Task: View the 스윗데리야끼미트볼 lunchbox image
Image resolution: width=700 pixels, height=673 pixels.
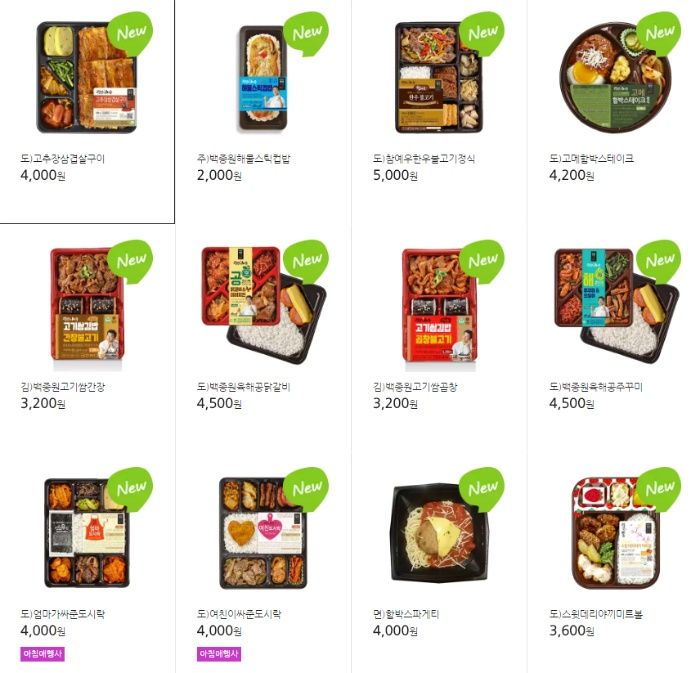Action: (x=616, y=533)
